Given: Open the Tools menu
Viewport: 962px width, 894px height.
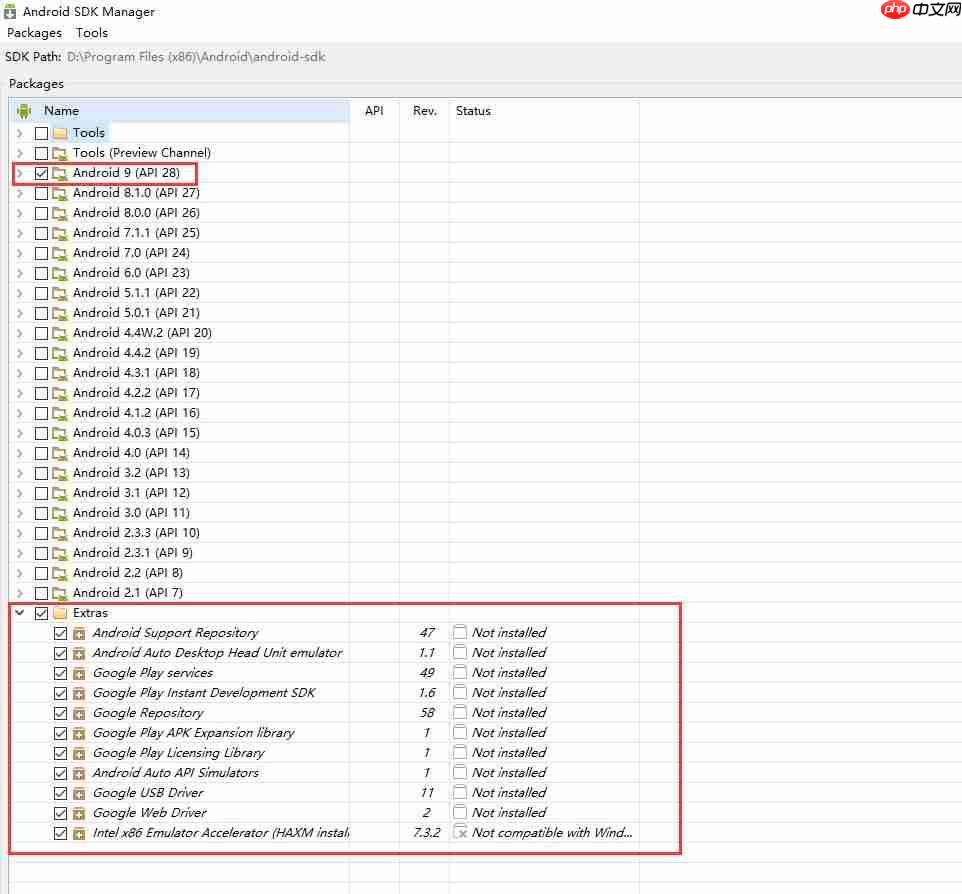Looking at the screenshot, I should click(x=91, y=32).
